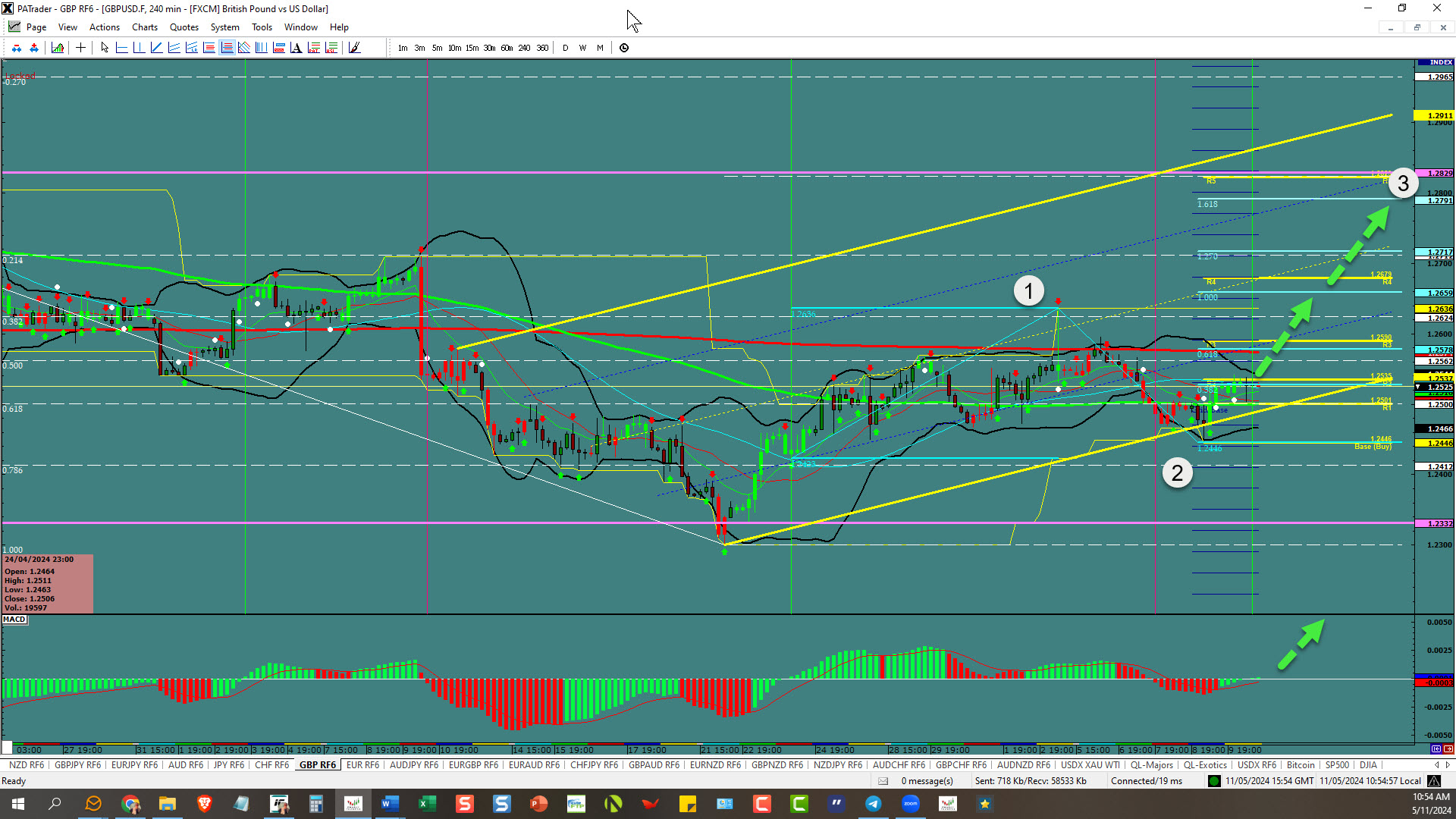Switch to the GBPAUD RF6 tab
1456x819 pixels.
[654, 765]
